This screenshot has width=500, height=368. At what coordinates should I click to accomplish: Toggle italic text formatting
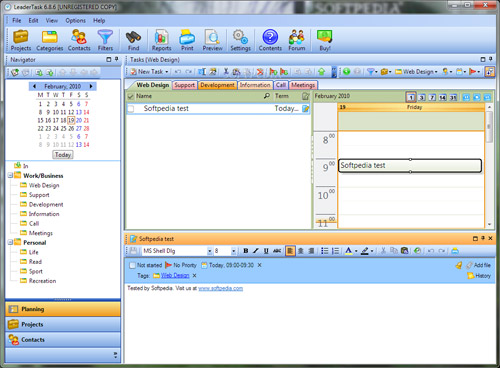click(x=256, y=251)
